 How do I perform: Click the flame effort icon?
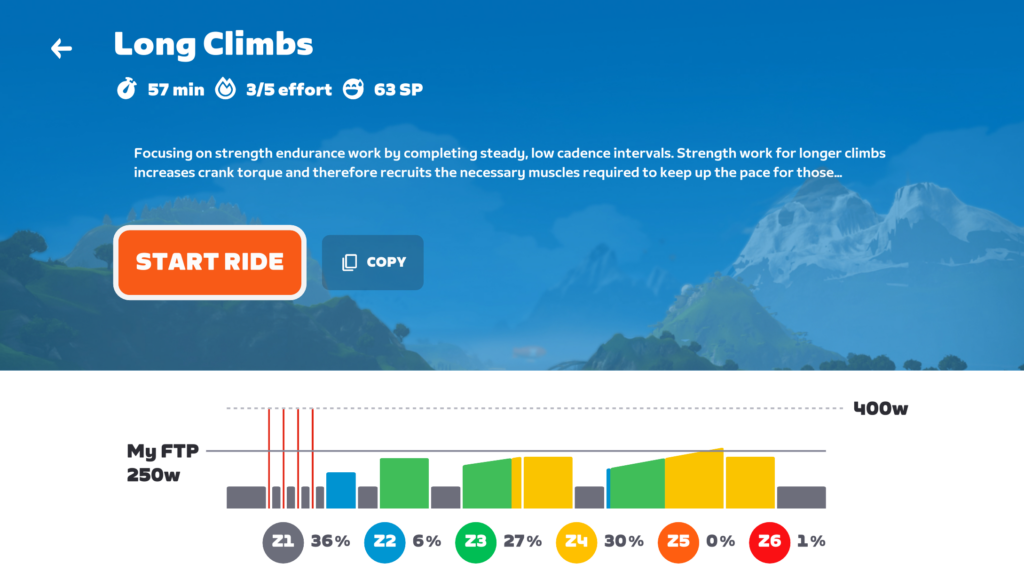click(225, 88)
